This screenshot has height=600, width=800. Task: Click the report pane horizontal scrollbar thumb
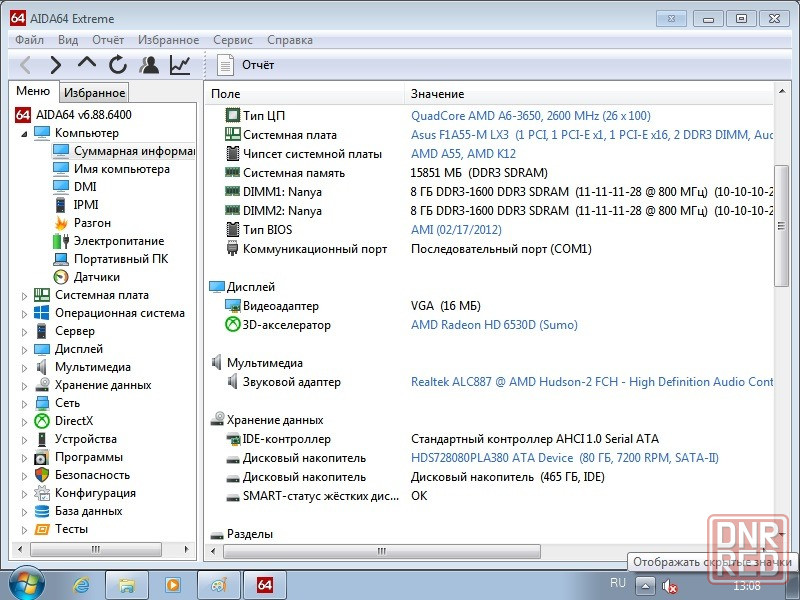382,551
